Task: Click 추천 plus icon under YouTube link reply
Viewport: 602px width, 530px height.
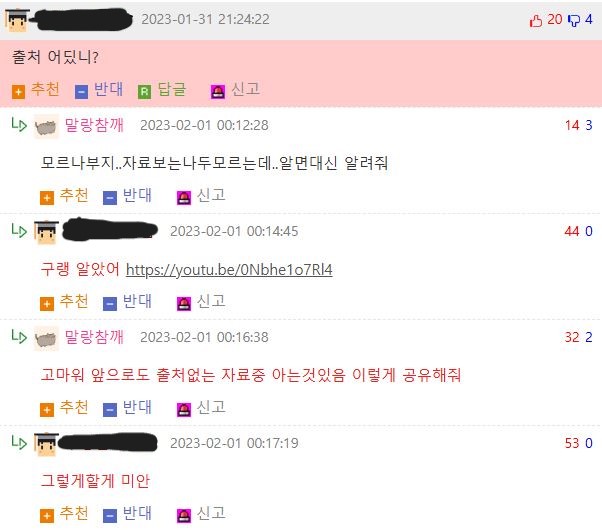Action: point(47,304)
